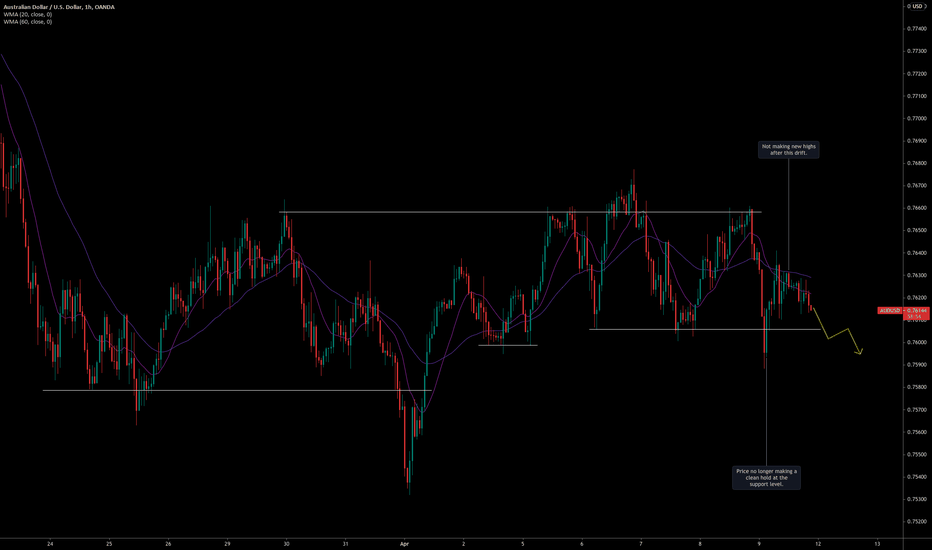This screenshot has height=550, width=932.
Task: Click the 0.76600 price axis label
Action: point(916,208)
